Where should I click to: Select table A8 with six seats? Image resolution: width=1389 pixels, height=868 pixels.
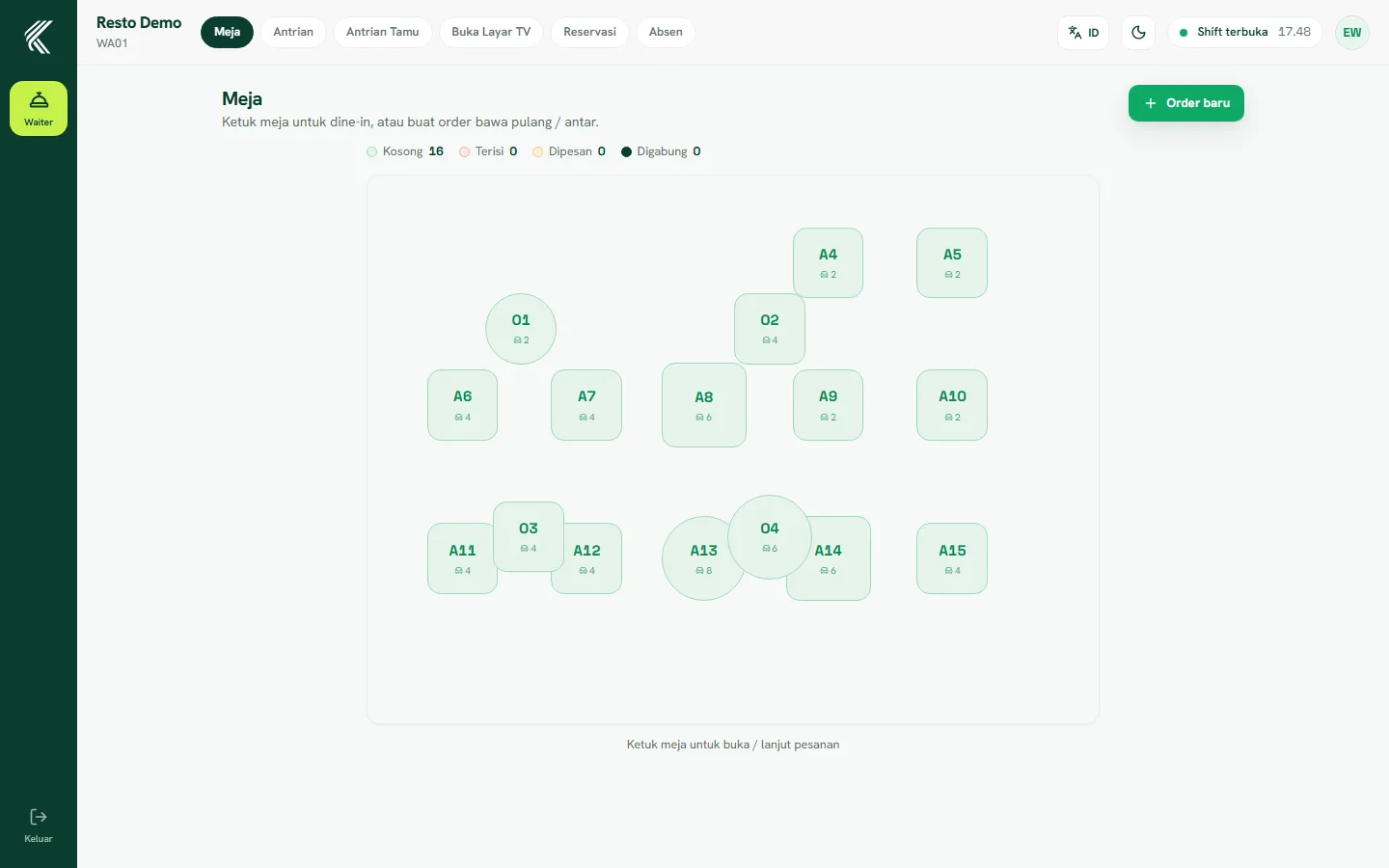704,405
